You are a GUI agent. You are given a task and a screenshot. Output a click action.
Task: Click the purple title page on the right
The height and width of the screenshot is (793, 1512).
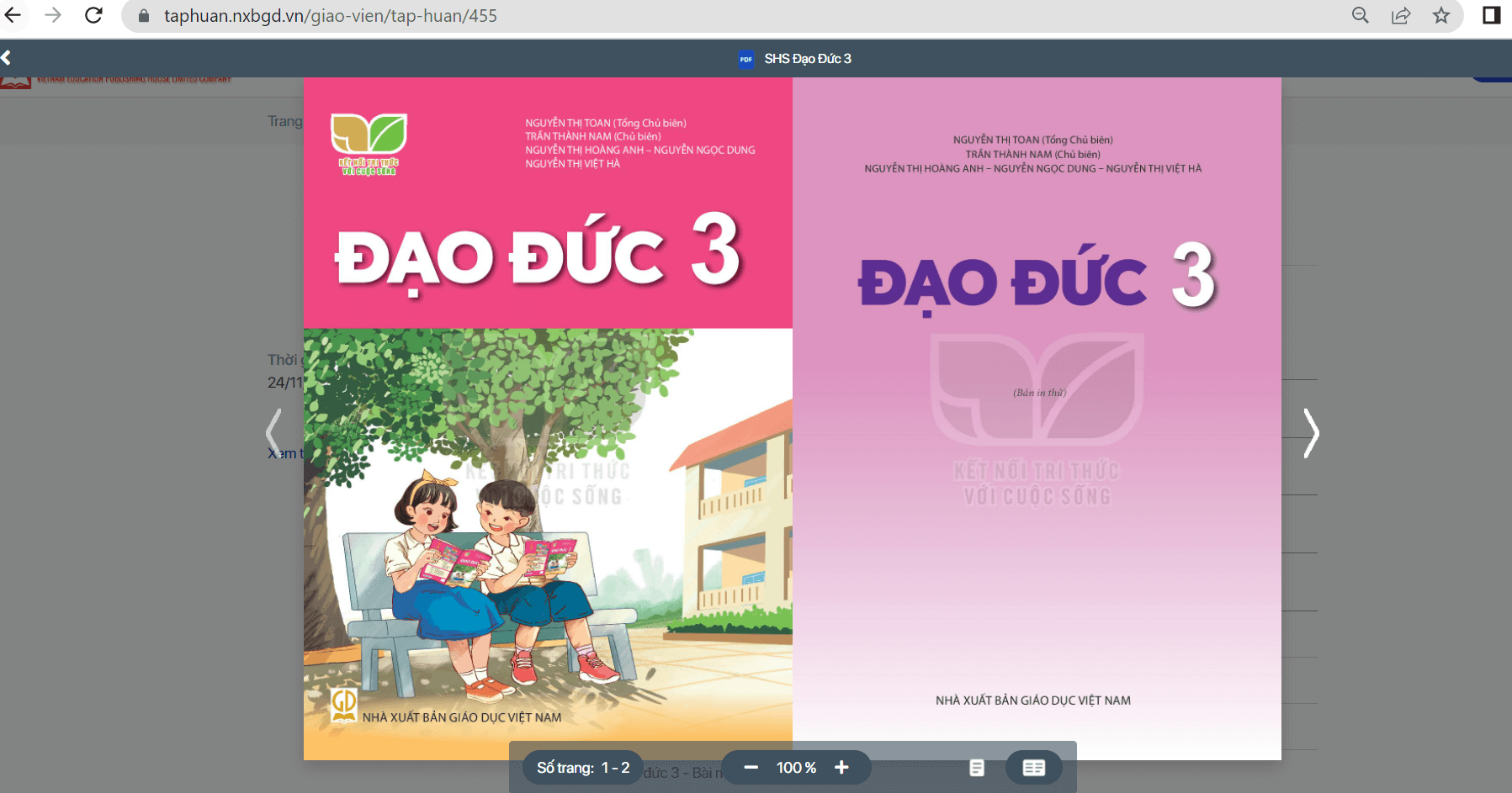pyautogui.click(x=1037, y=419)
